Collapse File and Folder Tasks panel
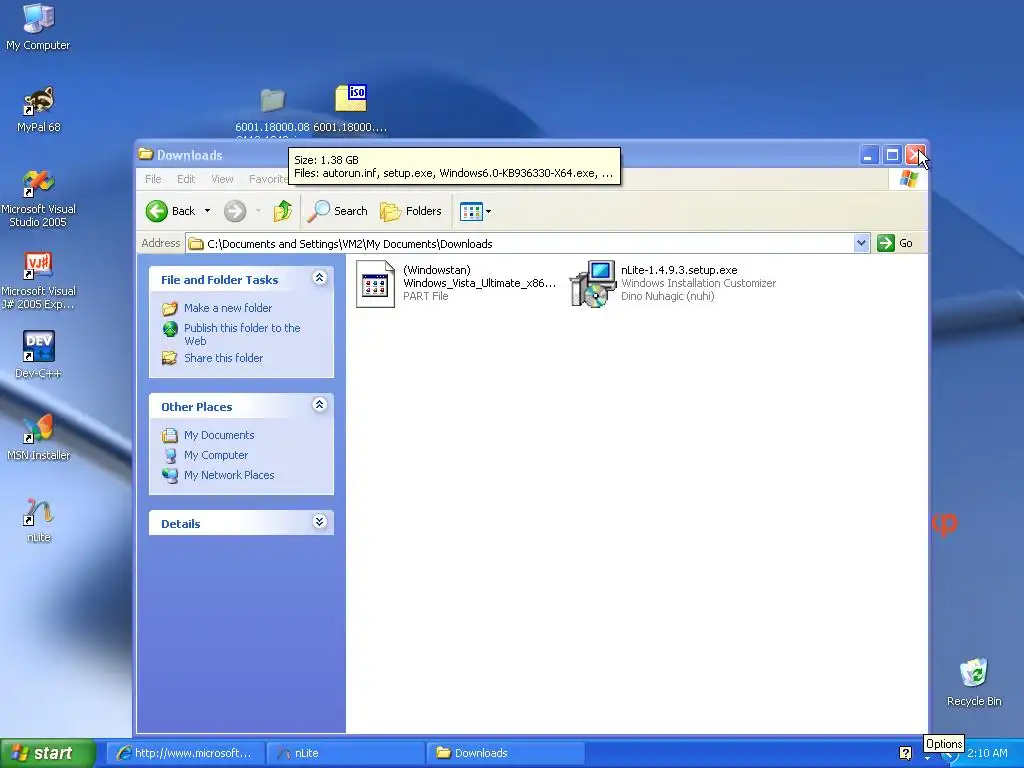Viewport: 1024px width, 768px height. [319, 278]
